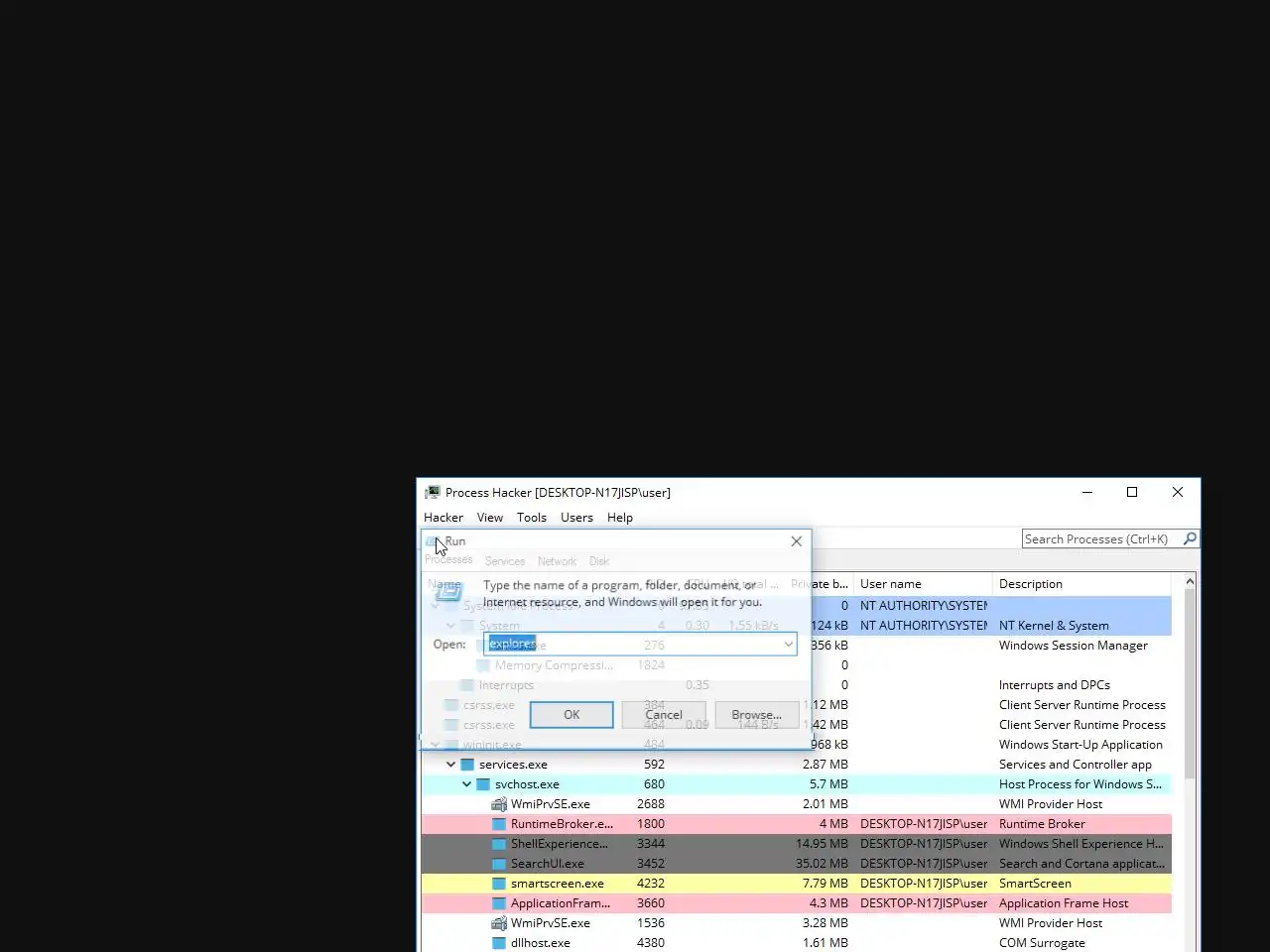Image resolution: width=1270 pixels, height=952 pixels.
Task: Open the Users menu
Action: click(x=576, y=518)
